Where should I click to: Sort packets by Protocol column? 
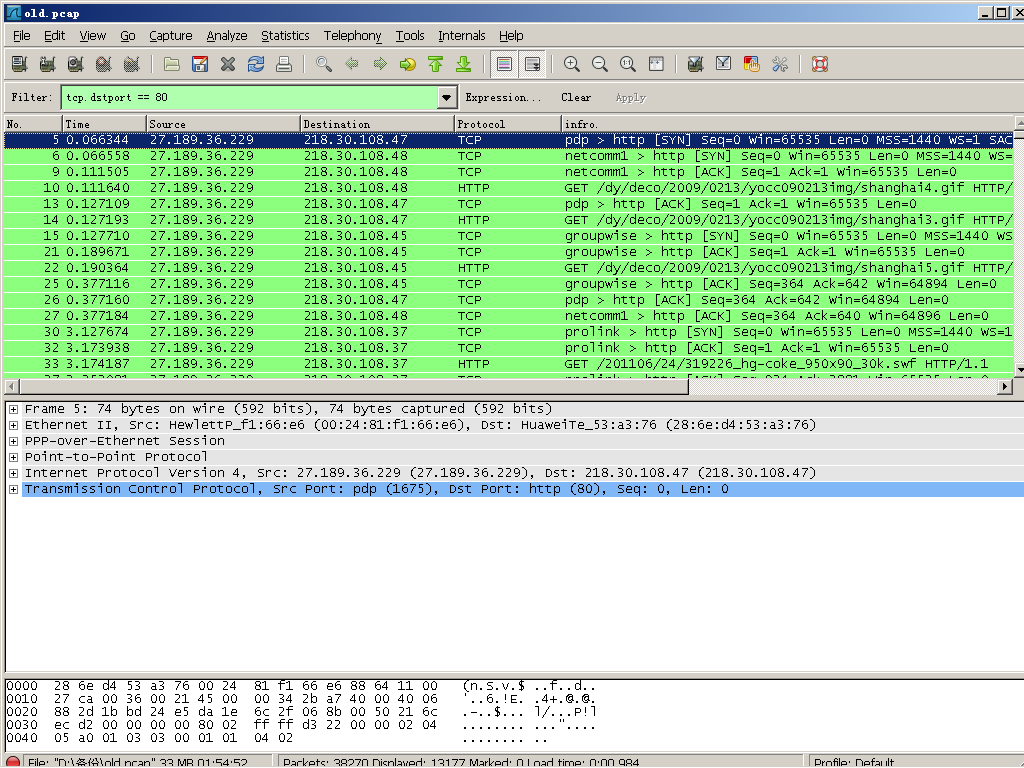click(x=507, y=123)
